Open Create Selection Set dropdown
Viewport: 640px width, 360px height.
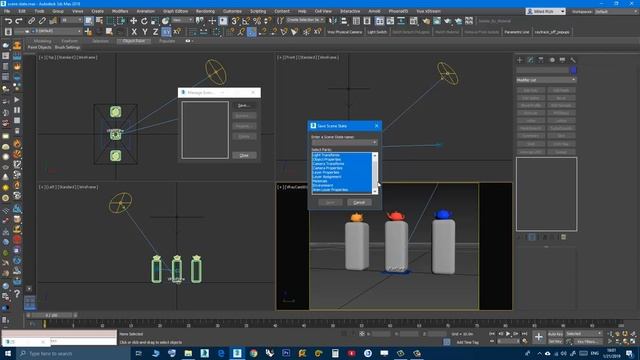pos(305,20)
